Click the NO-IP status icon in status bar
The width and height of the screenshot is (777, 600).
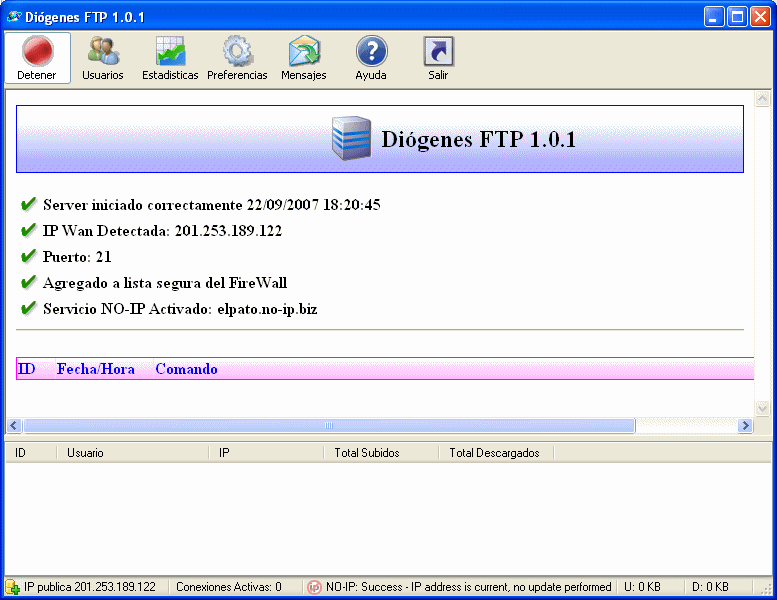coord(313,587)
